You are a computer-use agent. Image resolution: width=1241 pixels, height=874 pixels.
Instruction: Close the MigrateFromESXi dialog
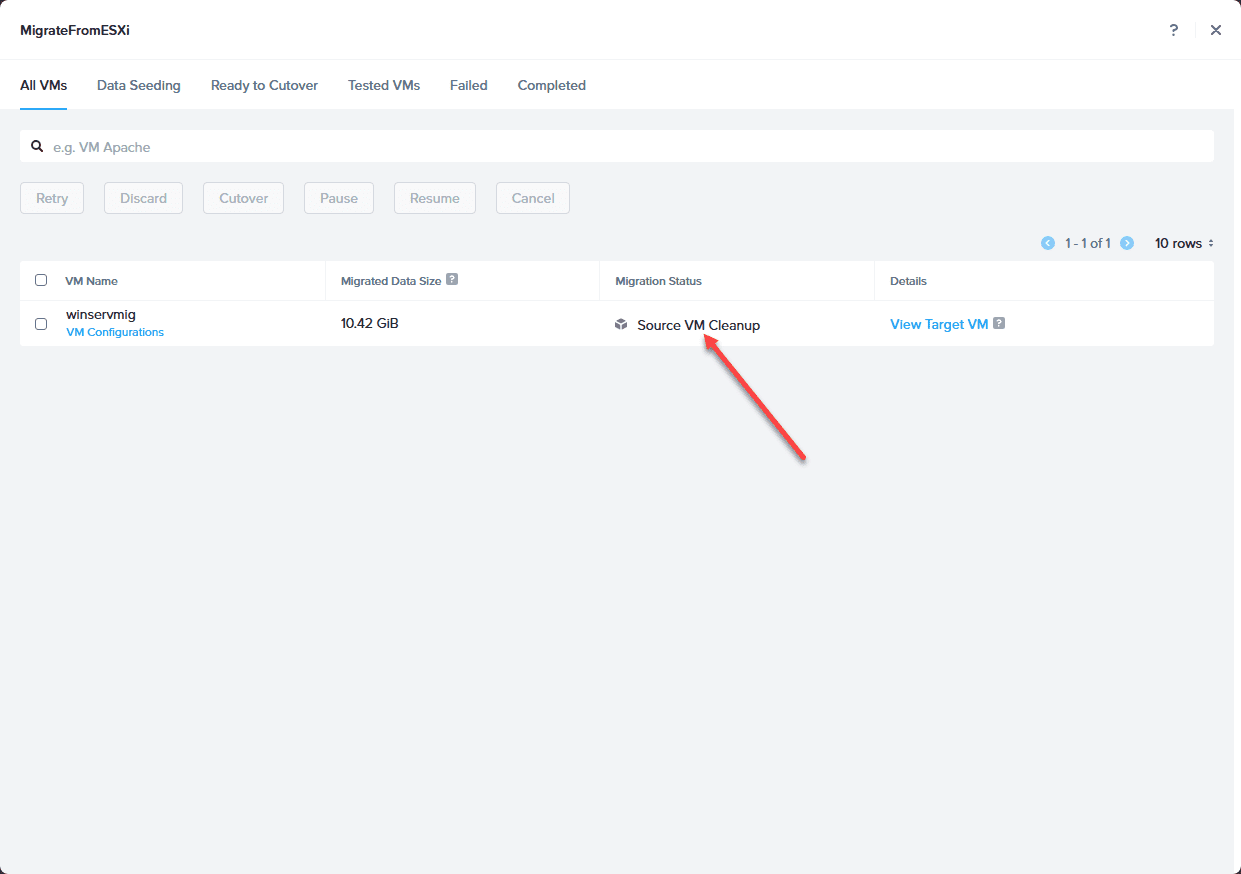(1216, 30)
